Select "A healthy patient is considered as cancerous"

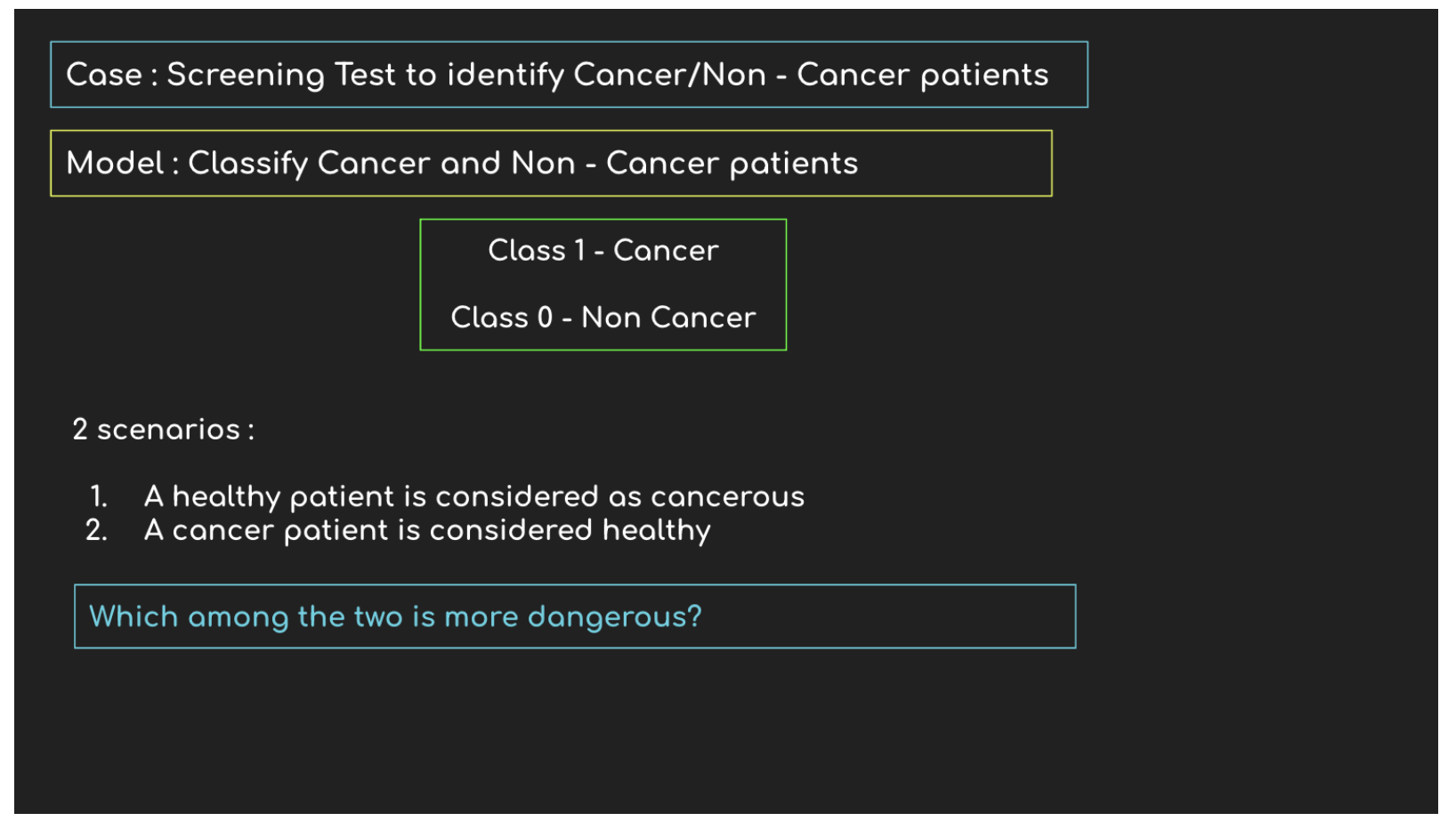[x=473, y=496]
